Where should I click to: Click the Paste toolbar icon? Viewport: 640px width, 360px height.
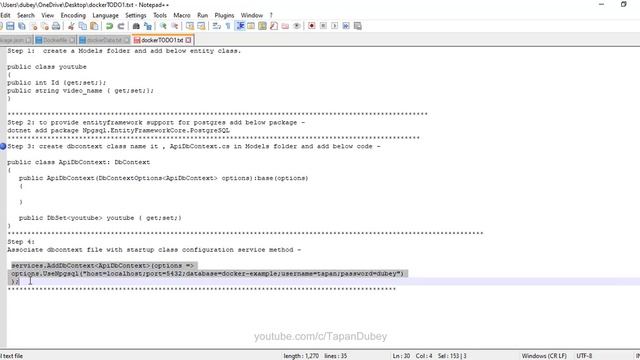94,26
